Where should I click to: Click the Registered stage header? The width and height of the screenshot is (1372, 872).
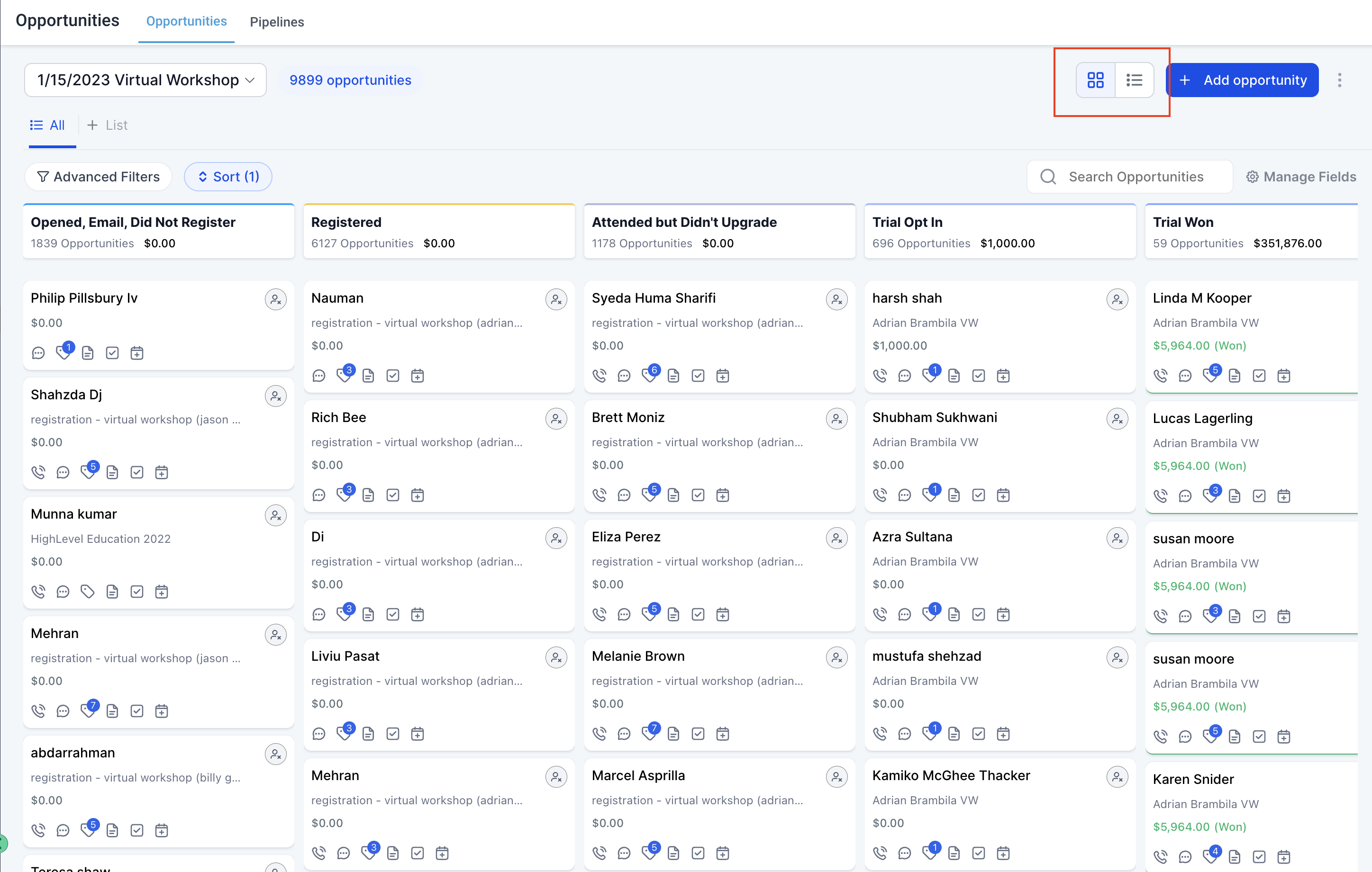pos(439,231)
